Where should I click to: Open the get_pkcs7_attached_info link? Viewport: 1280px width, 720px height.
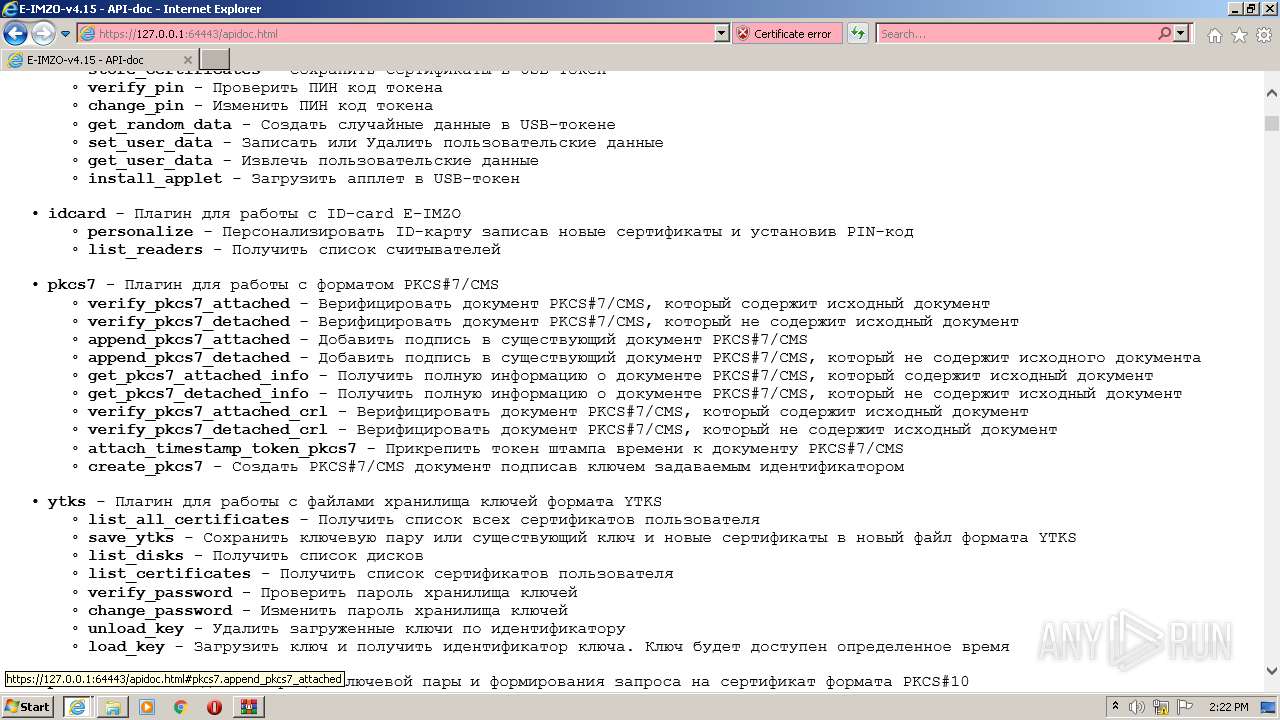[198, 376]
